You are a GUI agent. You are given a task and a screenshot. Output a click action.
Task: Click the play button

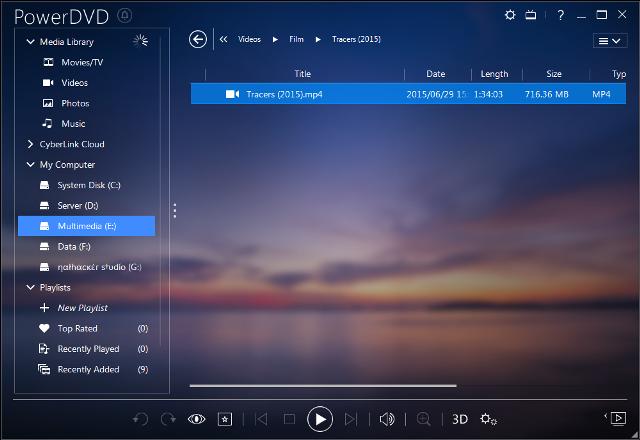tap(320, 419)
